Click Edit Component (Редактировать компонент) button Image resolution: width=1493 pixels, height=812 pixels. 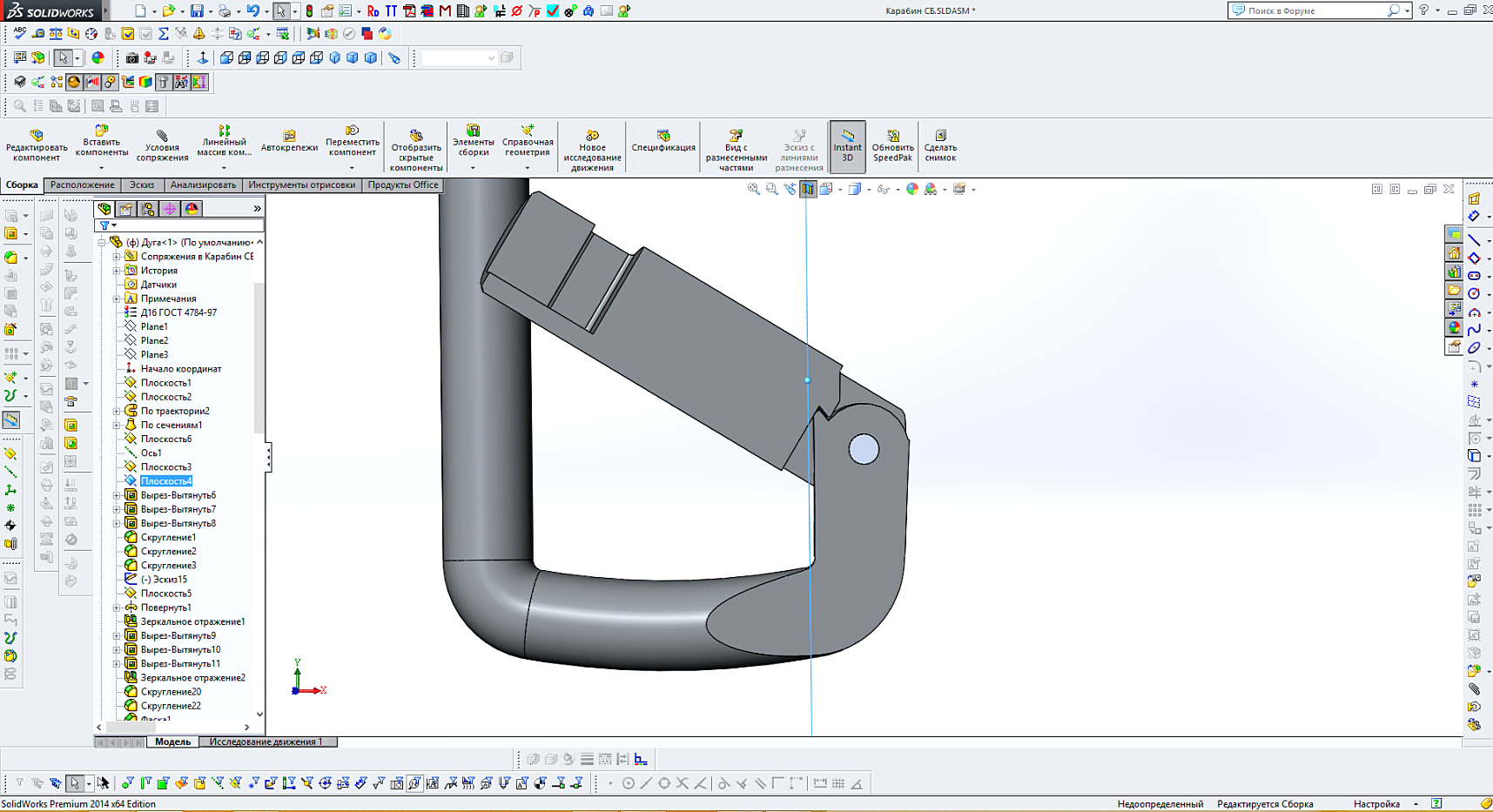(x=37, y=144)
